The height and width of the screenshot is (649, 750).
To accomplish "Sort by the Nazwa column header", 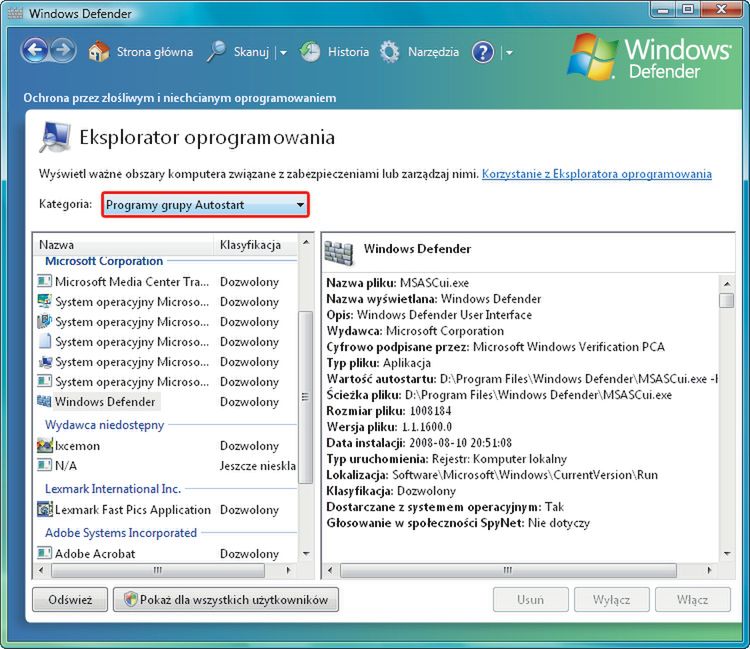I will (x=123, y=244).
